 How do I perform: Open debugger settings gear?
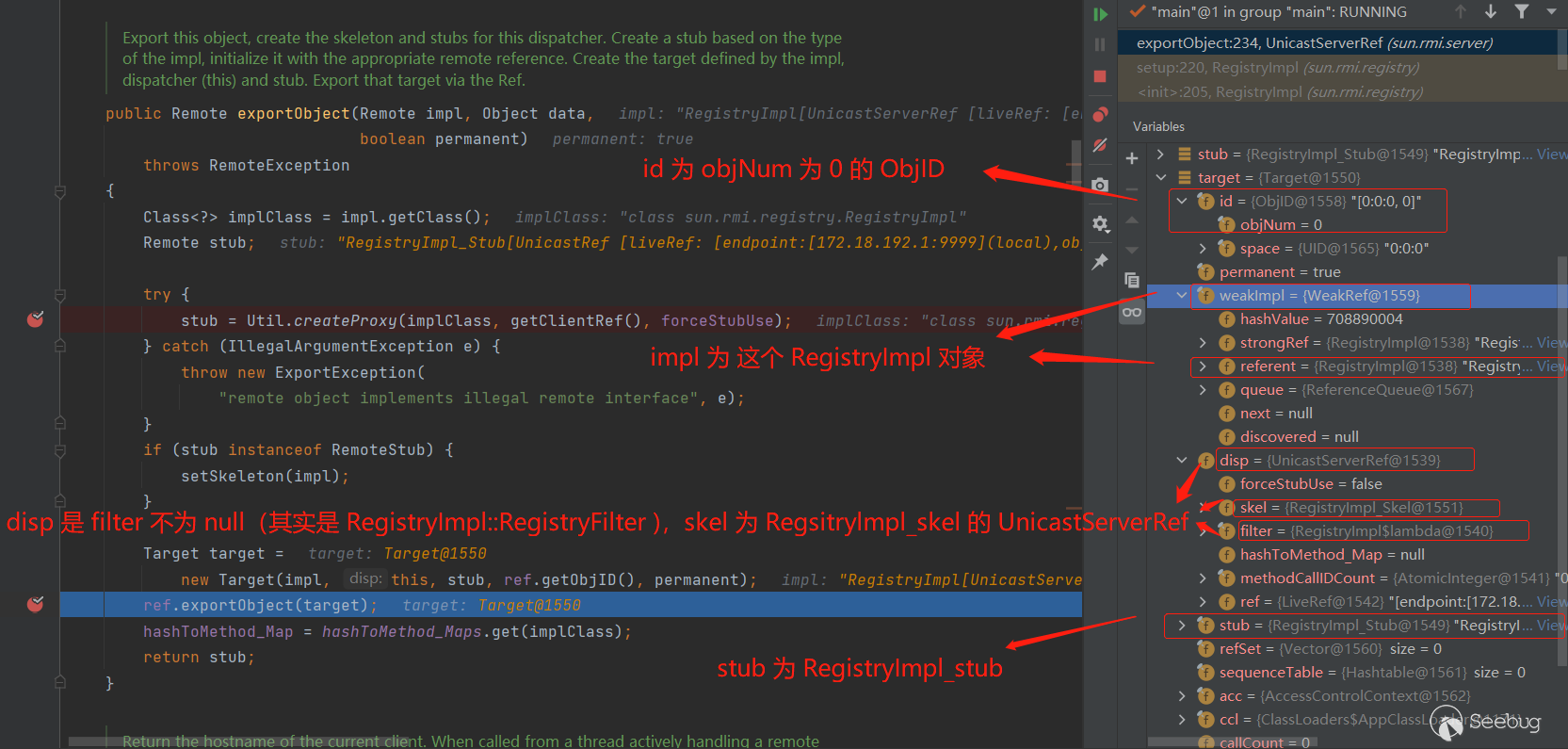pyautogui.click(x=1100, y=224)
